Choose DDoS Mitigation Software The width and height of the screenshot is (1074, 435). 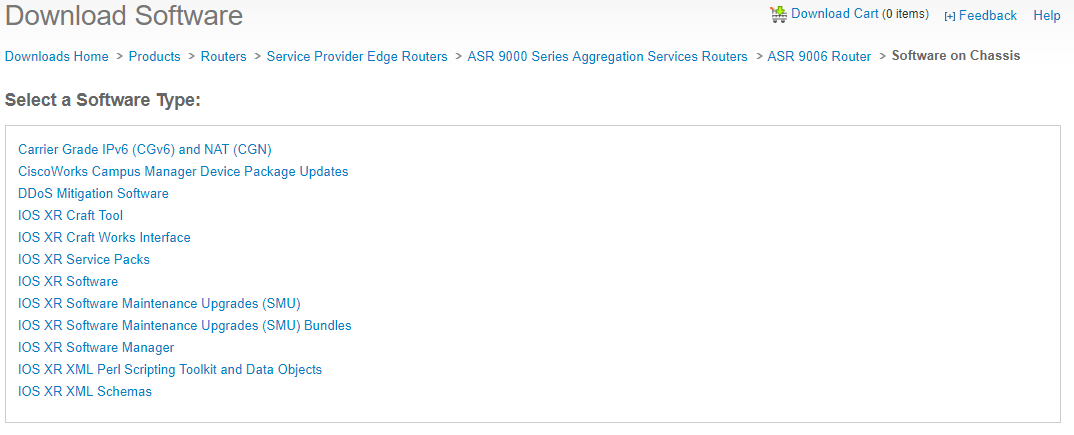(93, 194)
